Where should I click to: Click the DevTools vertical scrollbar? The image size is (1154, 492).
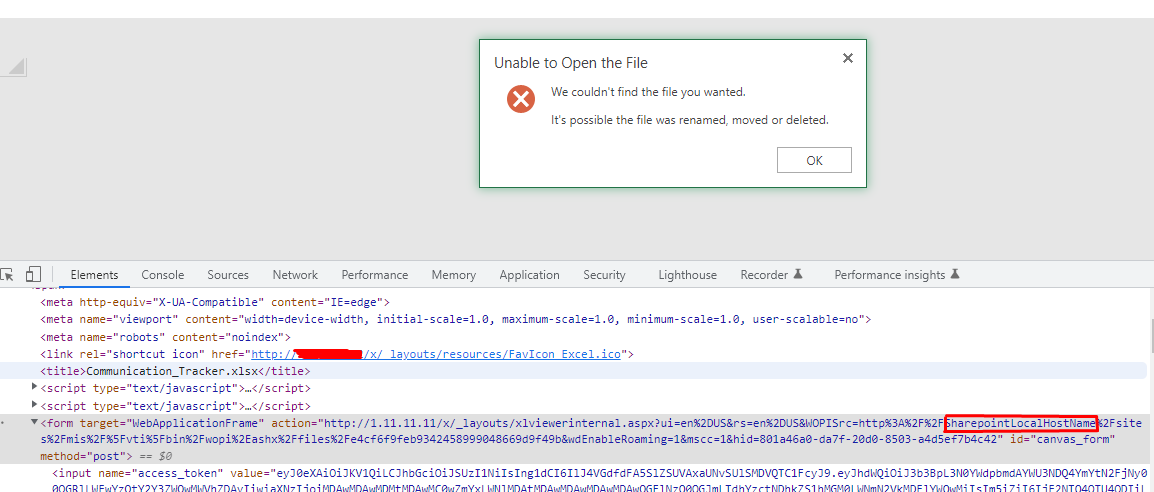(1150, 337)
